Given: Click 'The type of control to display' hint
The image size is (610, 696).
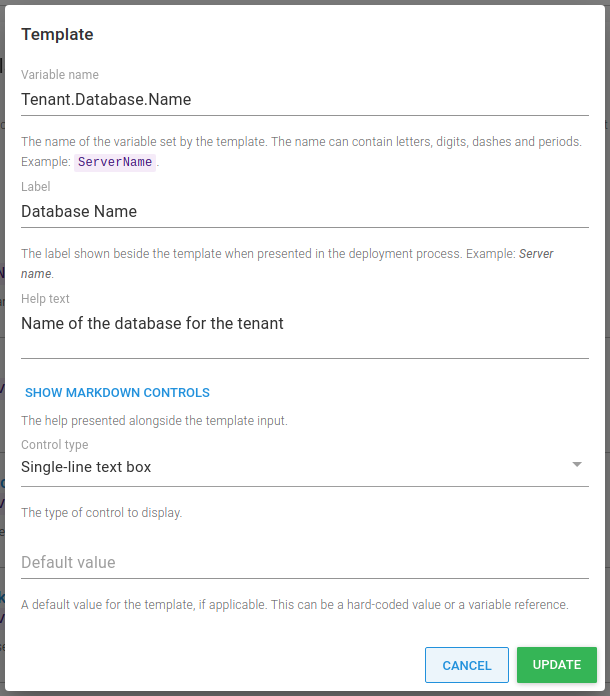Looking at the screenshot, I should [101, 513].
